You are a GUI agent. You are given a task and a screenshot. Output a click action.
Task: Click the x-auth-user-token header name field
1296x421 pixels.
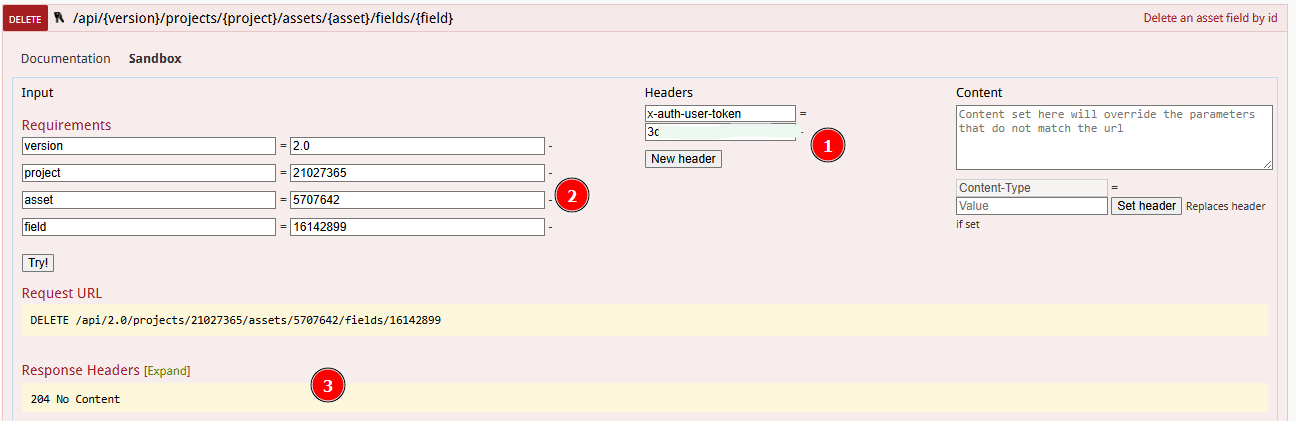coord(721,114)
